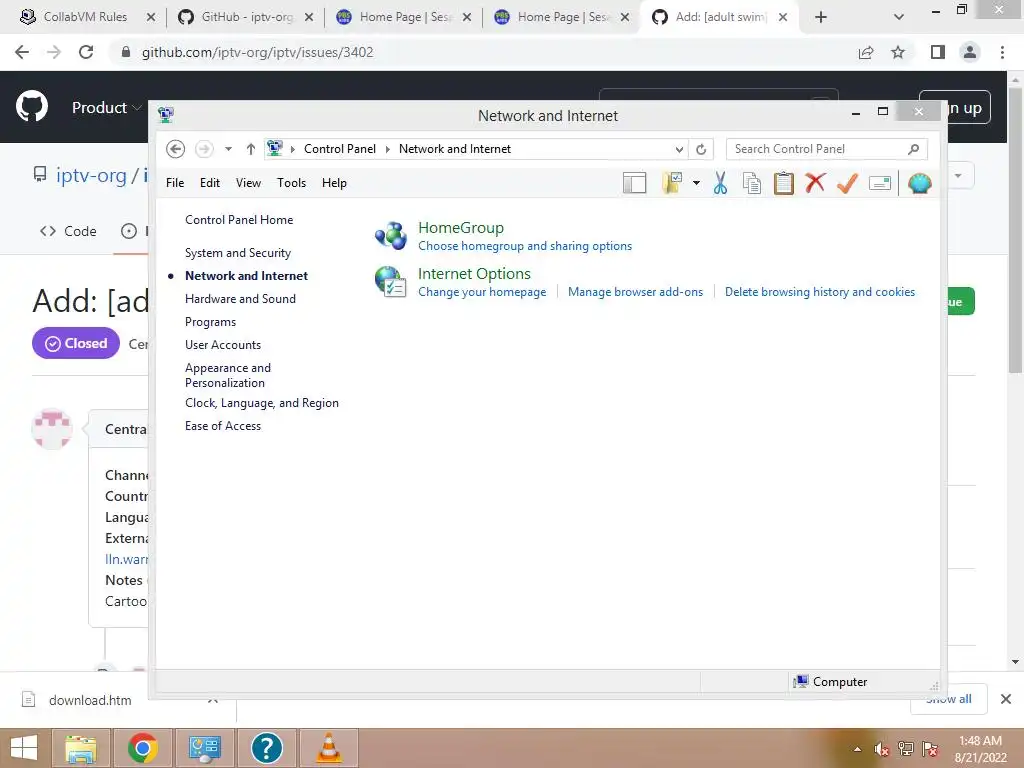Open the Move-to icon dropdown arrow
This screenshot has width=1024, height=768.
click(696, 184)
